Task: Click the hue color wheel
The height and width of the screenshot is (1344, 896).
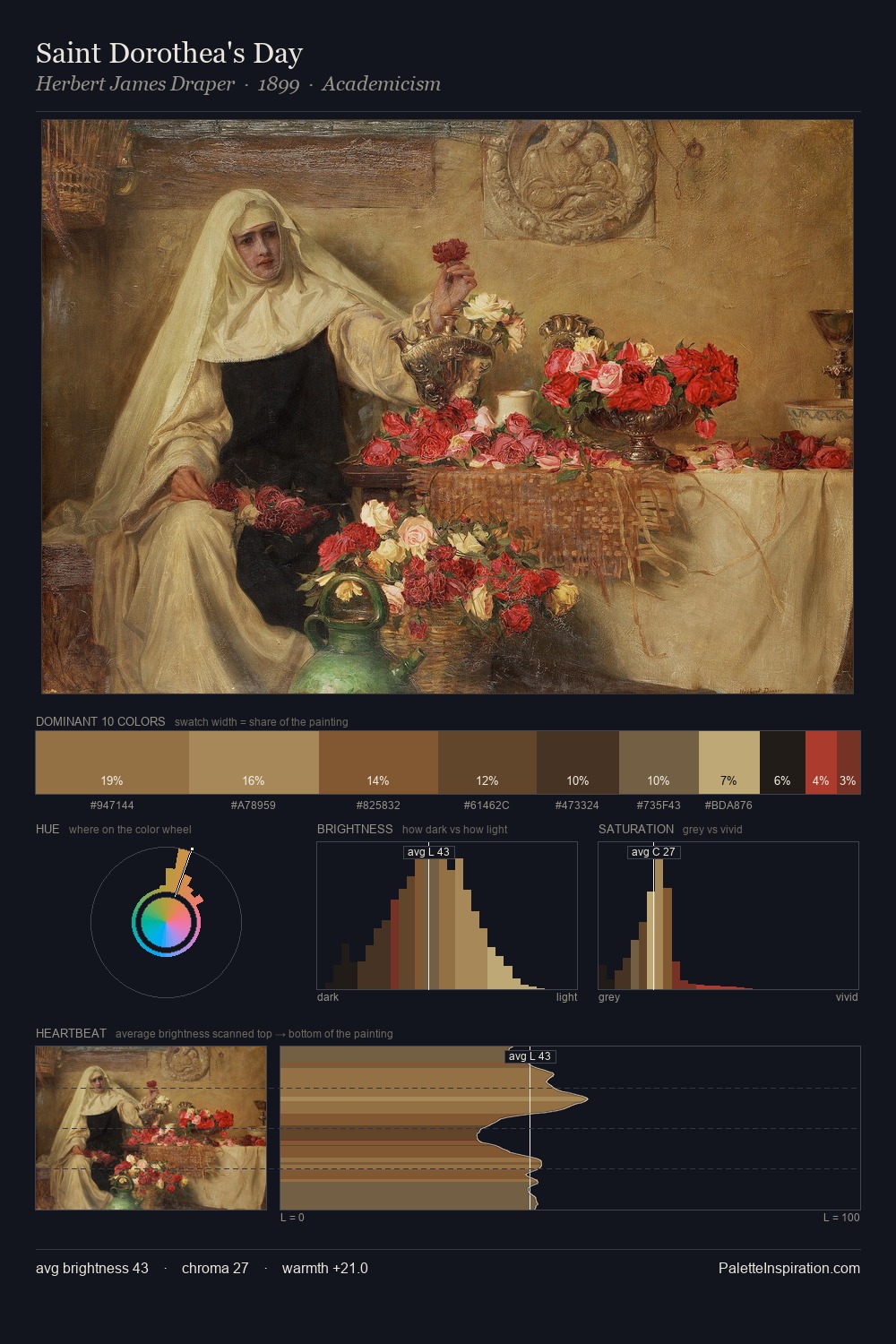Action: [x=166, y=922]
